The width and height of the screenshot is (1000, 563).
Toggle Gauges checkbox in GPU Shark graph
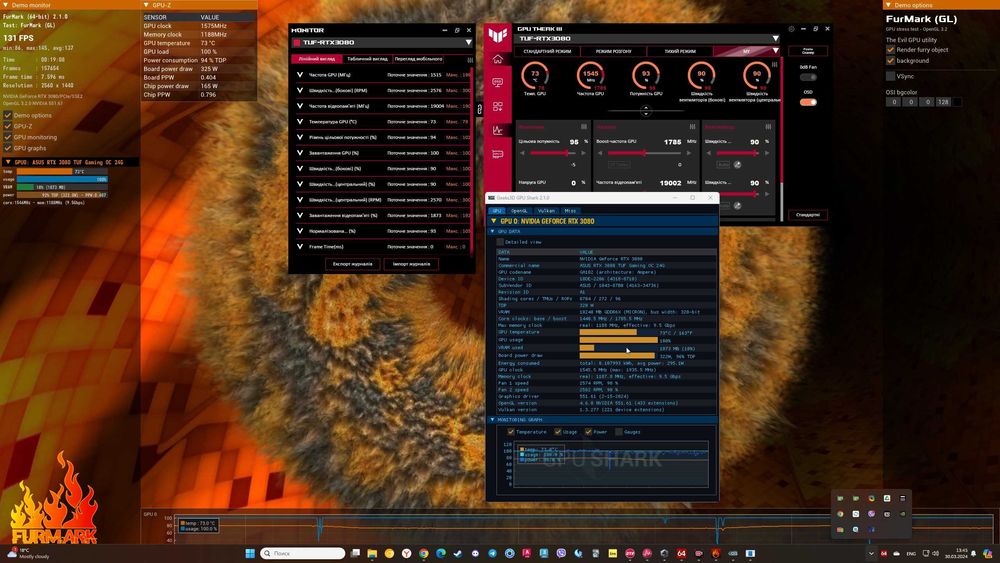(619, 432)
